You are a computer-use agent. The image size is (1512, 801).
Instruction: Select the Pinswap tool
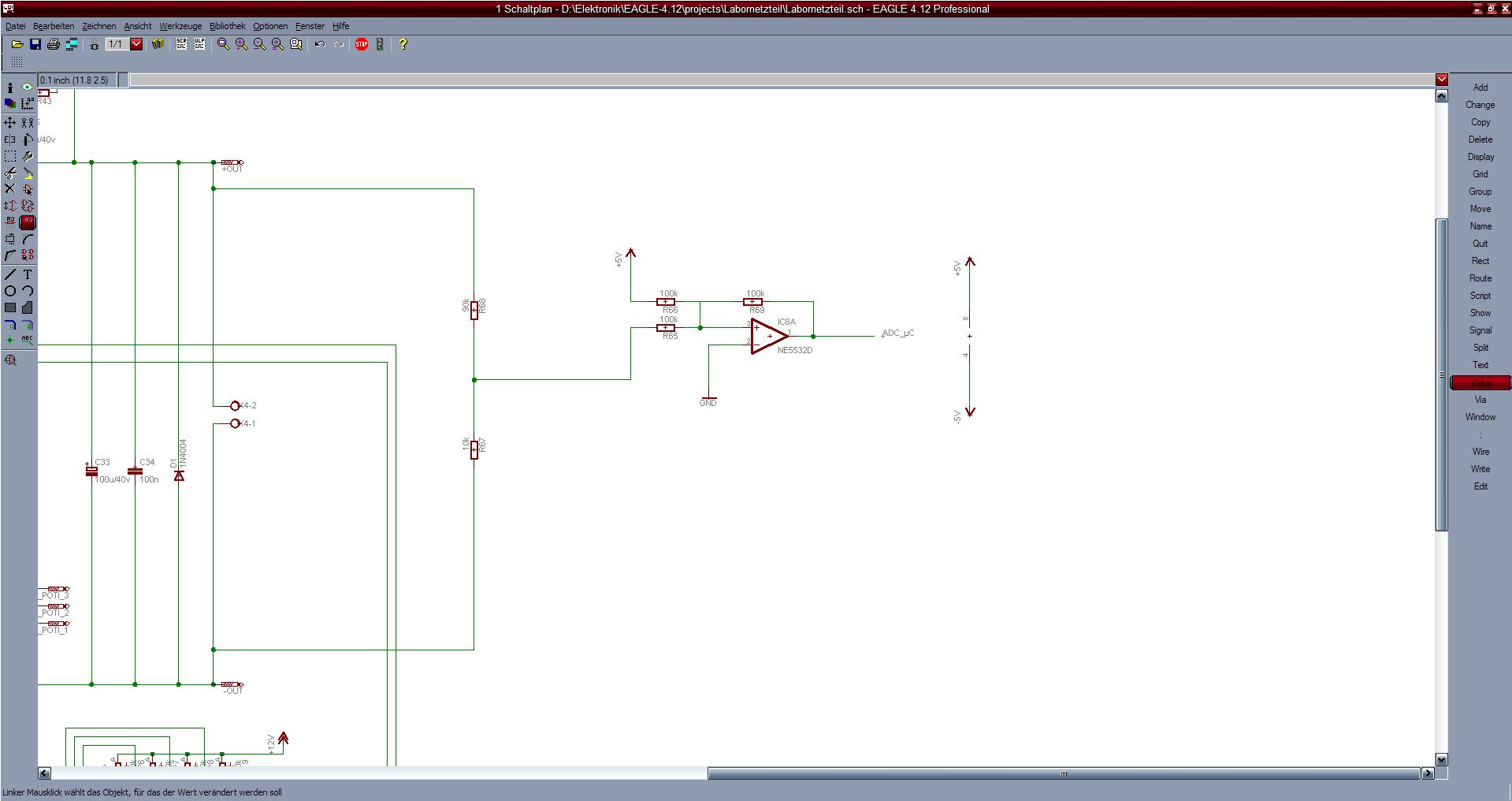pyautogui.click(x=10, y=206)
